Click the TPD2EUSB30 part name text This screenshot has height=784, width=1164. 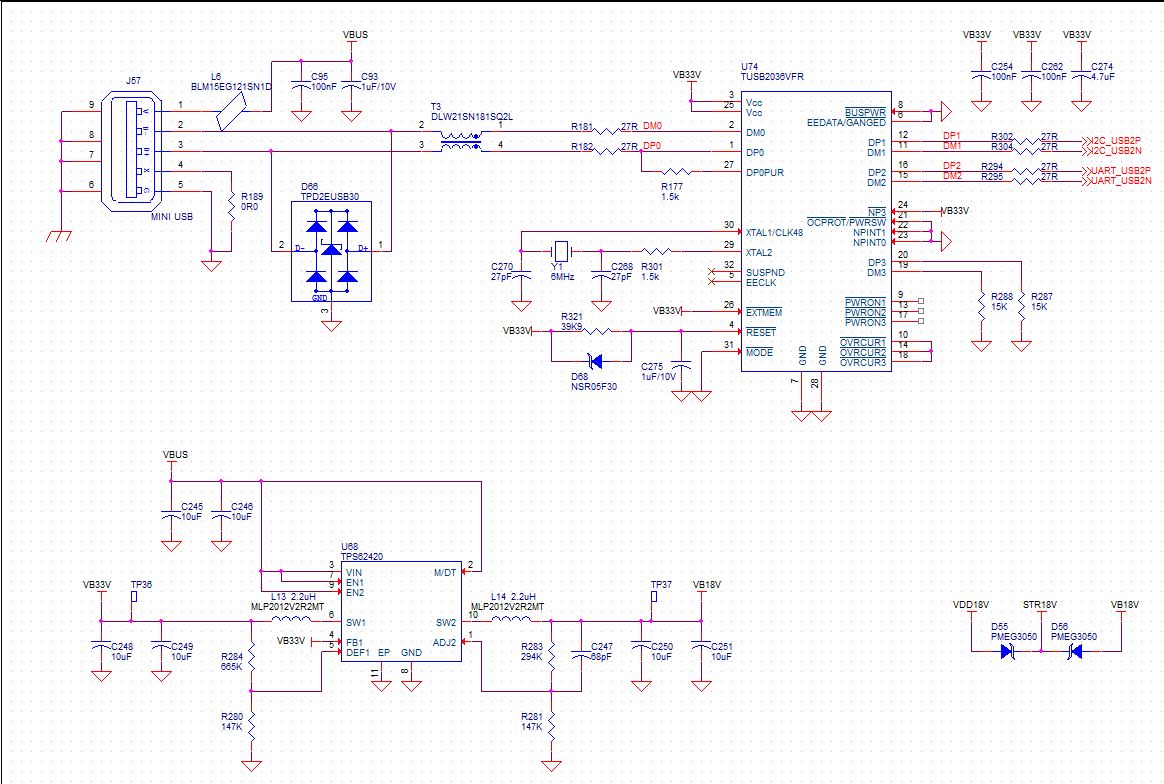tap(330, 197)
